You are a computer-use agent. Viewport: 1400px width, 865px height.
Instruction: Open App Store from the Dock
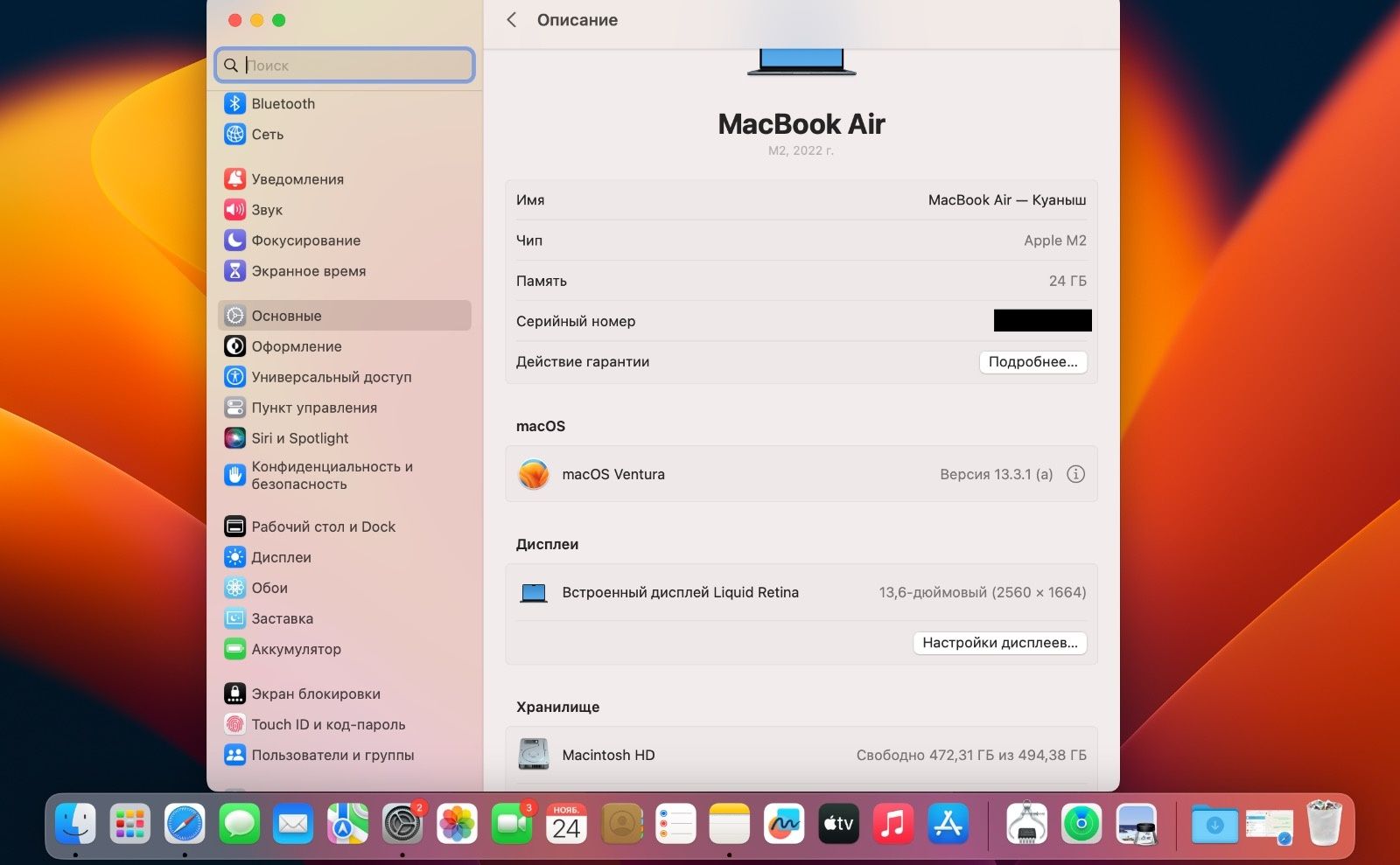point(948,823)
